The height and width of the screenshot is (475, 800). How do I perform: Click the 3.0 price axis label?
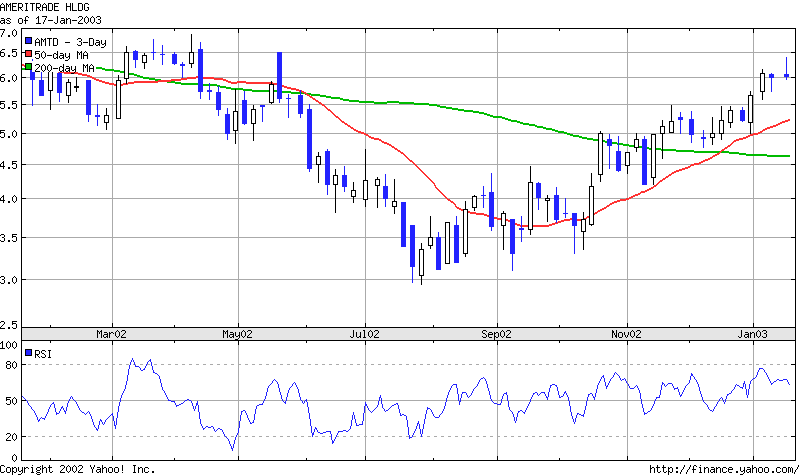pos(9,280)
